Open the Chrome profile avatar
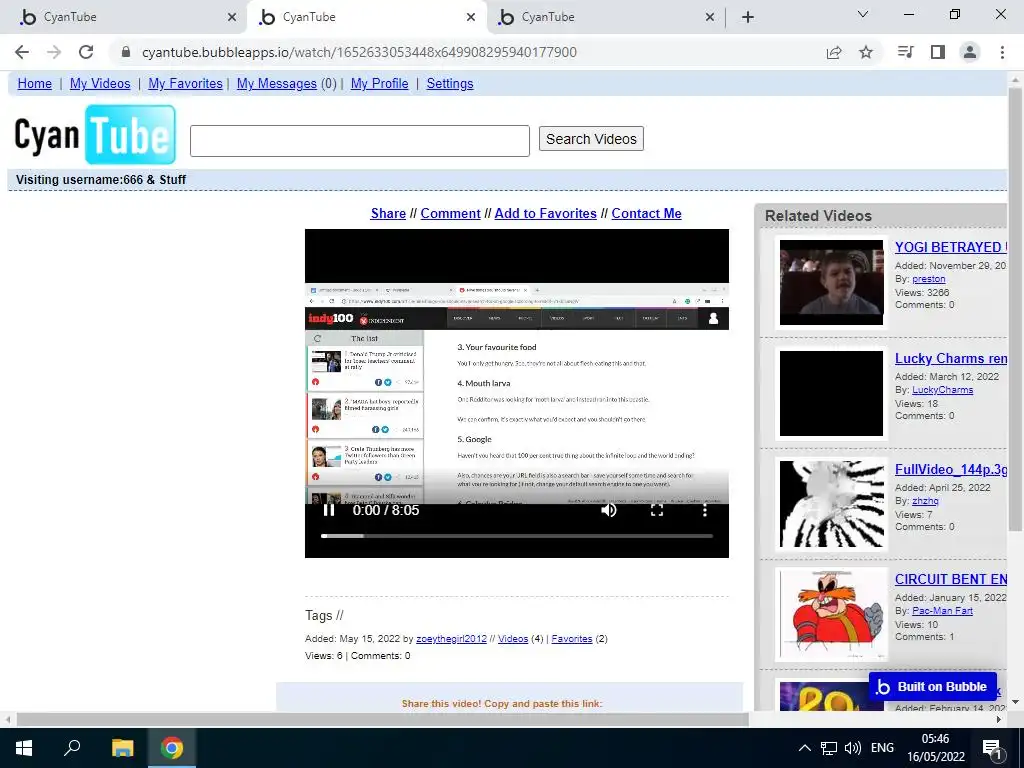 tap(970, 52)
